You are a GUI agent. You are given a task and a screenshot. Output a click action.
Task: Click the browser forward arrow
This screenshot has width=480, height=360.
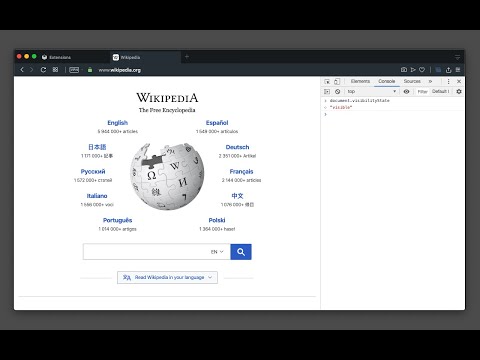(32, 70)
